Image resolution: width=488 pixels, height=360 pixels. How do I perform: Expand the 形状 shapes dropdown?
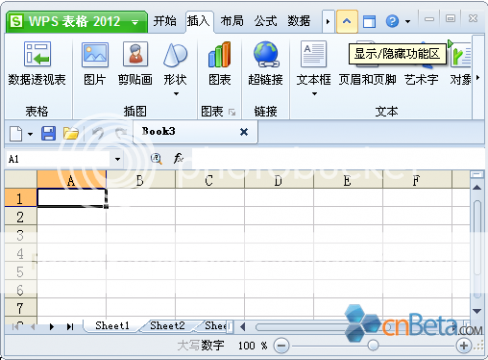(176, 94)
